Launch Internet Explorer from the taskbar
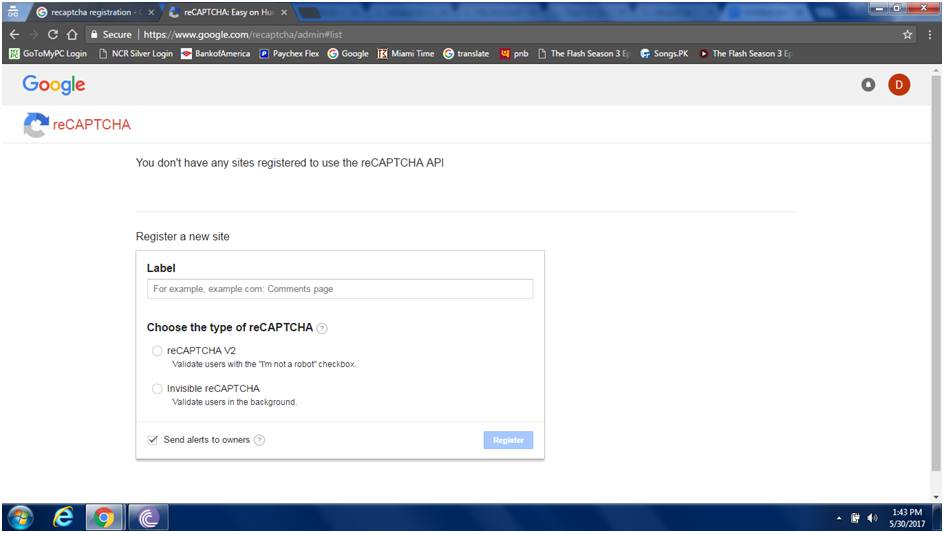Screen dimensions: 944x533 tap(63, 517)
